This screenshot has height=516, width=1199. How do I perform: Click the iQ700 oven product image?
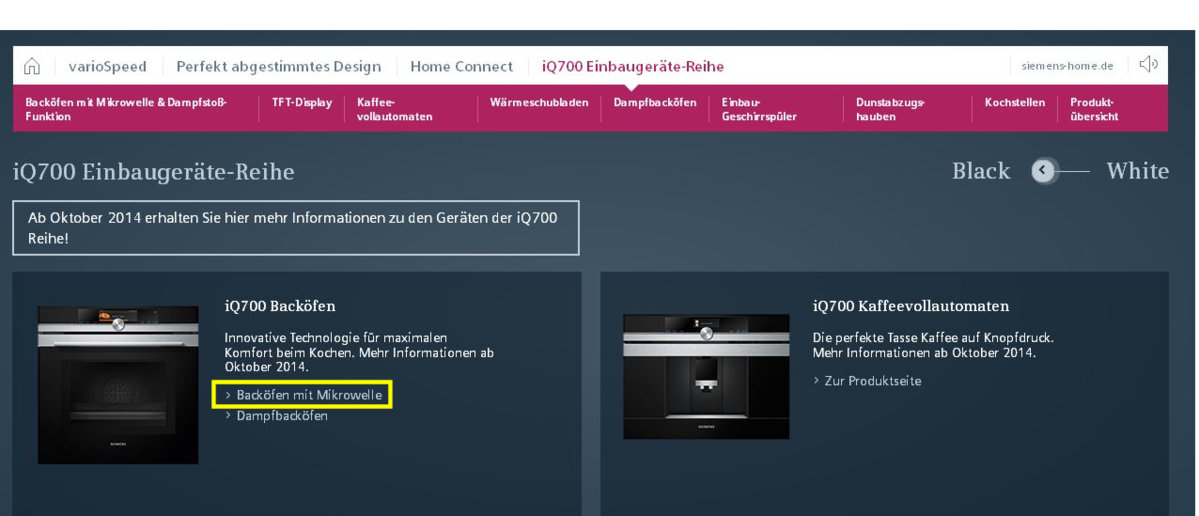(118, 385)
